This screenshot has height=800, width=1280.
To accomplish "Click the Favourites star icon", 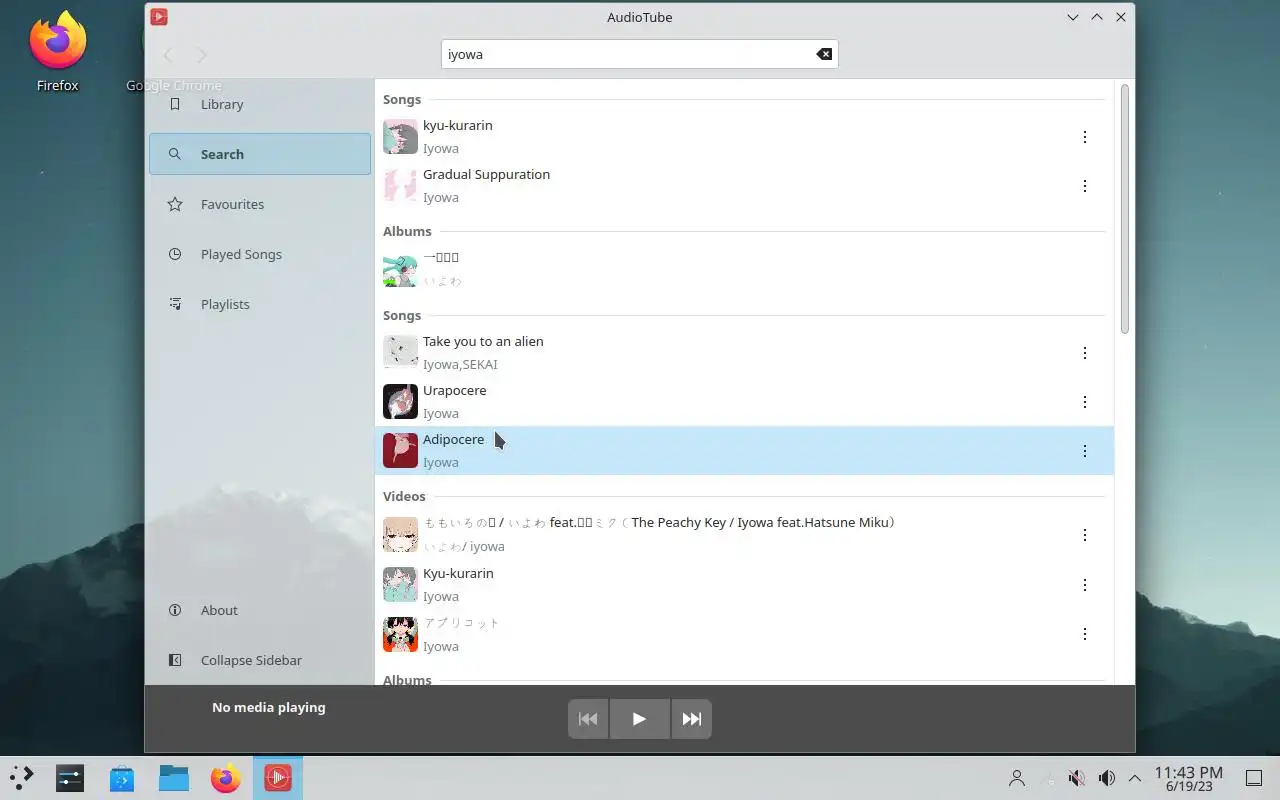I will 175,204.
